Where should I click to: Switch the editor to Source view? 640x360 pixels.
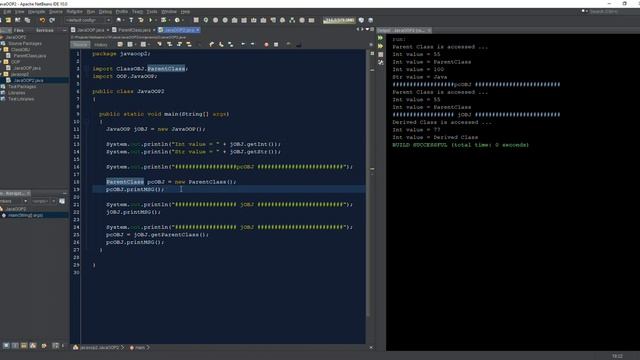80,44
